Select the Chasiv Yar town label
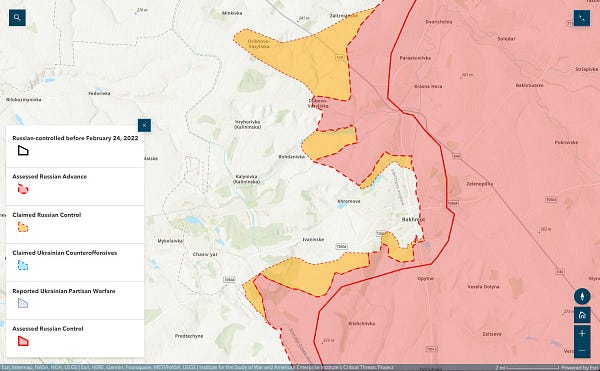 pyautogui.click(x=205, y=254)
